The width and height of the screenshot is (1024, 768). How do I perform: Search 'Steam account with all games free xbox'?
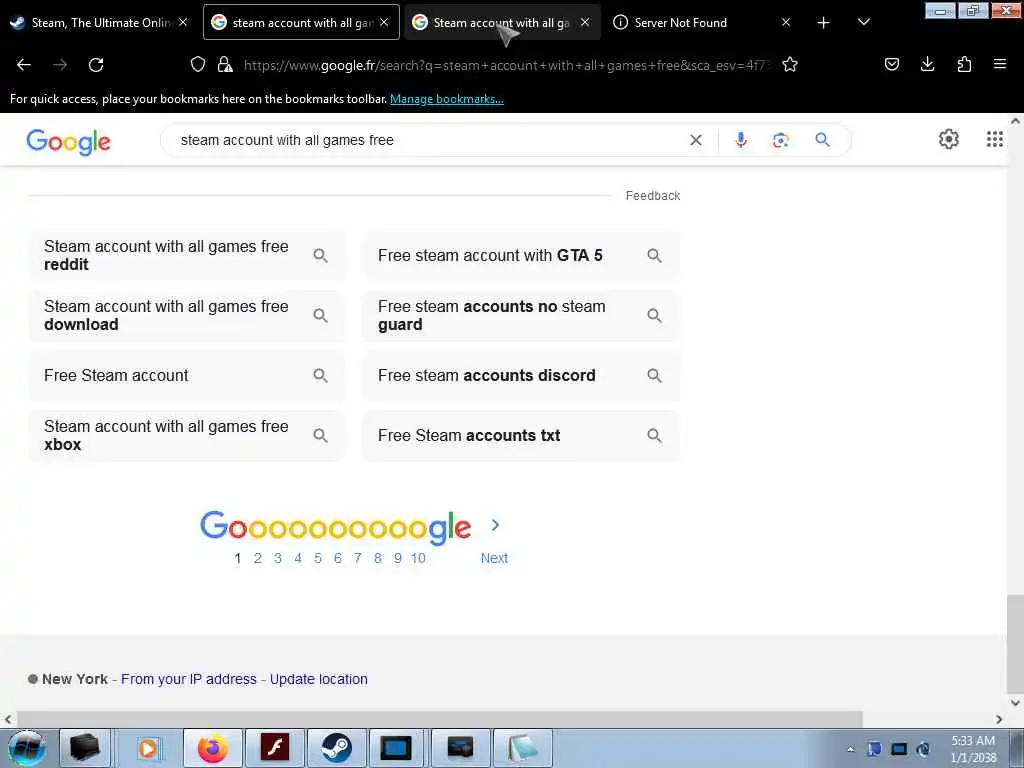(x=186, y=436)
